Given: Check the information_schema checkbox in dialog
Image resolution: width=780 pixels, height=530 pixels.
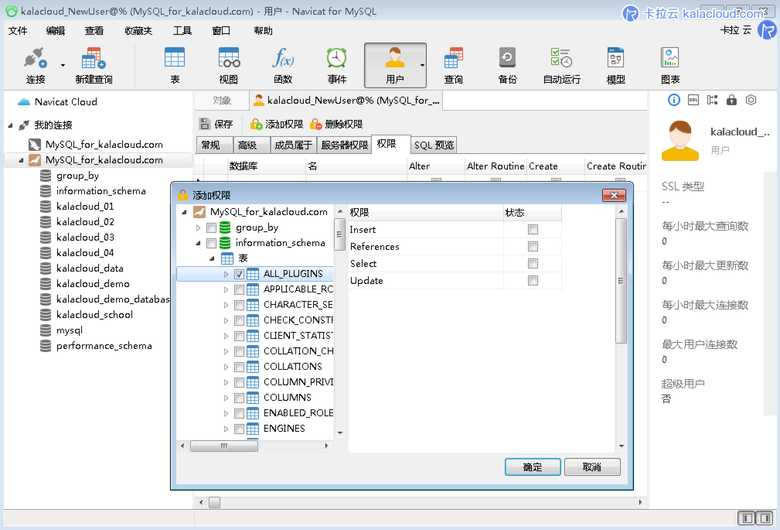Looking at the screenshot, I should point(211,243).
